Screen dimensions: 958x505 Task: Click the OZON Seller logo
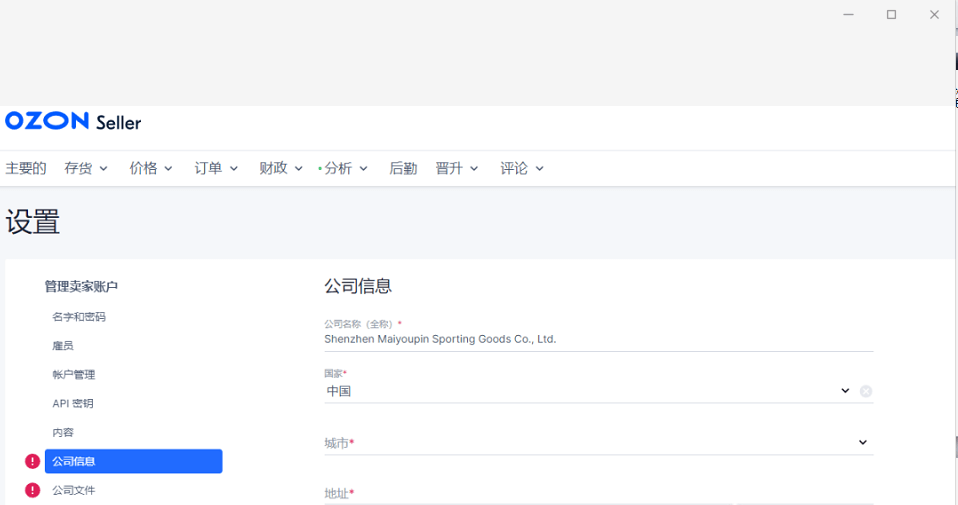[x=73, y=122]
